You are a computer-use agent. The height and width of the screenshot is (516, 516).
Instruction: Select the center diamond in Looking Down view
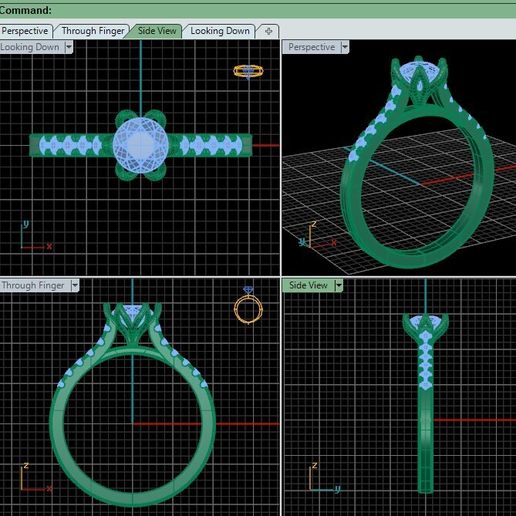(140, 145)
